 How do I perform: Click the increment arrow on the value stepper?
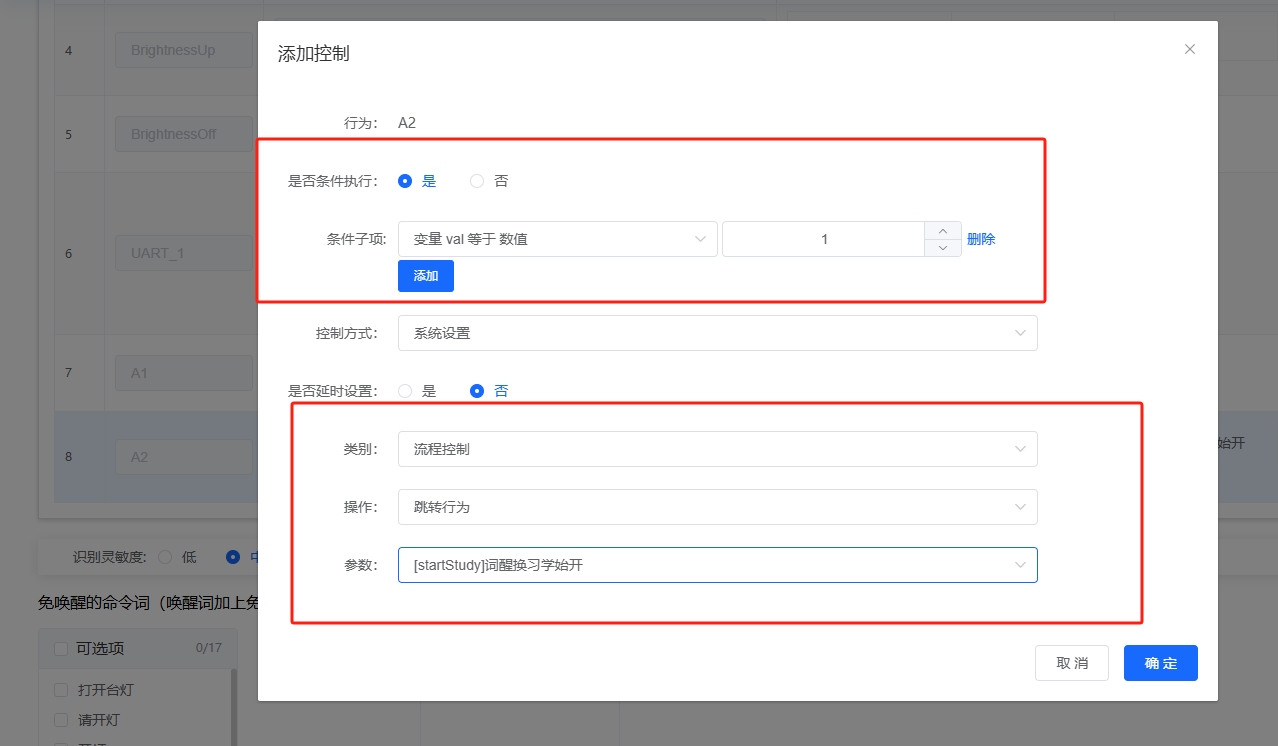tap(942, 231)
